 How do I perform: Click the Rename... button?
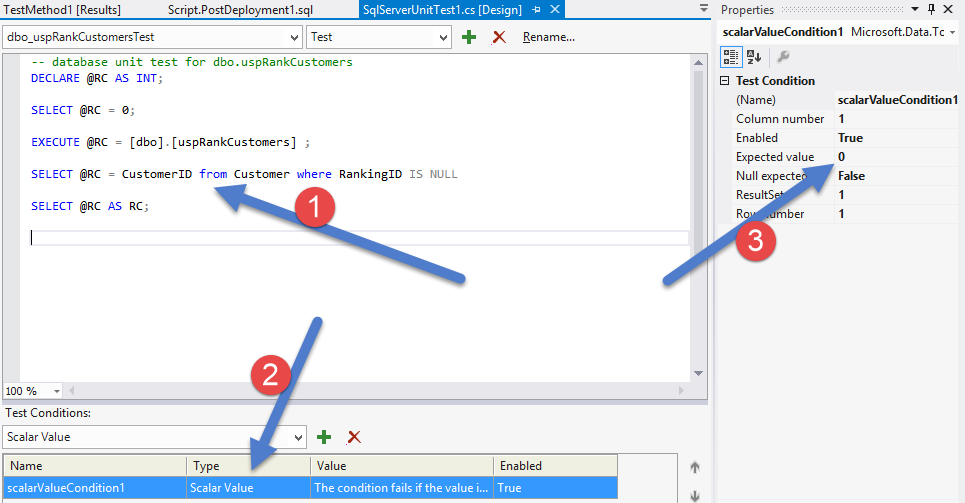(x=548, y=37)
